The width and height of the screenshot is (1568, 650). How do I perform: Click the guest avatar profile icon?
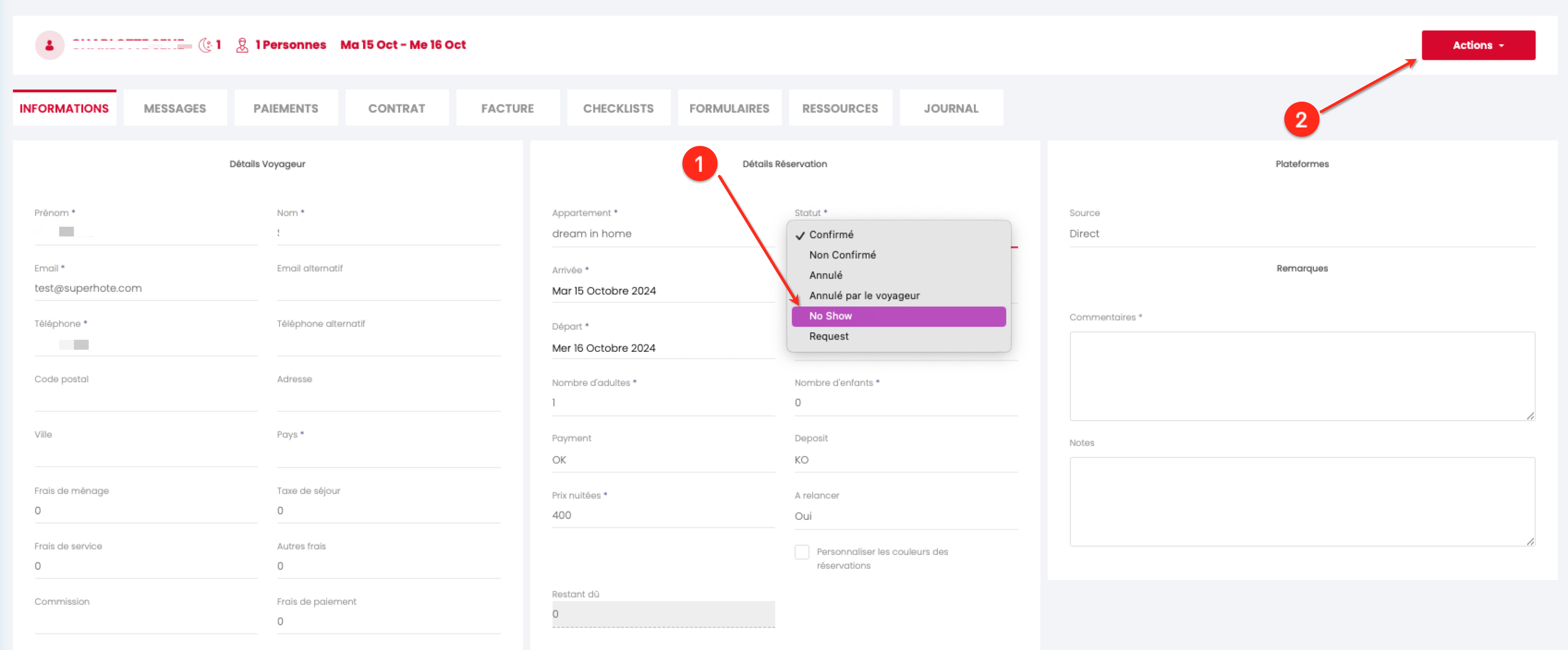[49, 45]
